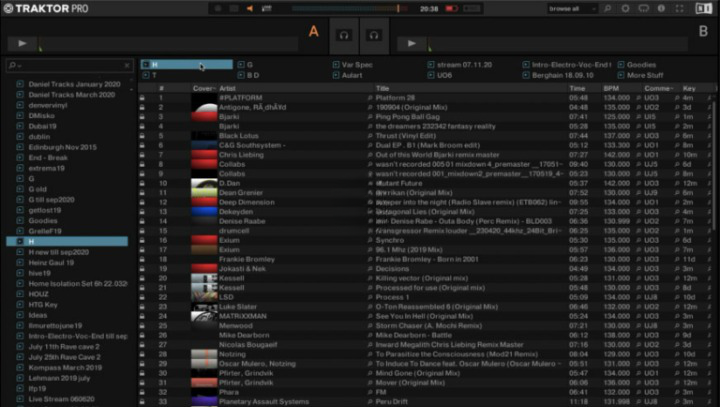Click the search icon beside Black Lotus artist
This screenshot has width=720, height=407.
tap(370, 136)
